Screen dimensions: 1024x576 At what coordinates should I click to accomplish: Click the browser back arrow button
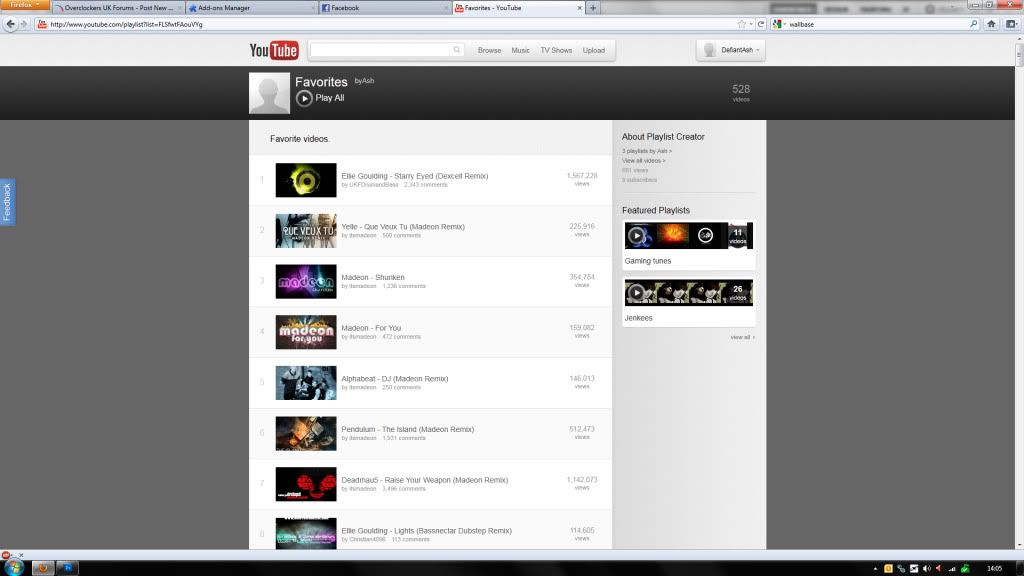(x=10, y=24)
